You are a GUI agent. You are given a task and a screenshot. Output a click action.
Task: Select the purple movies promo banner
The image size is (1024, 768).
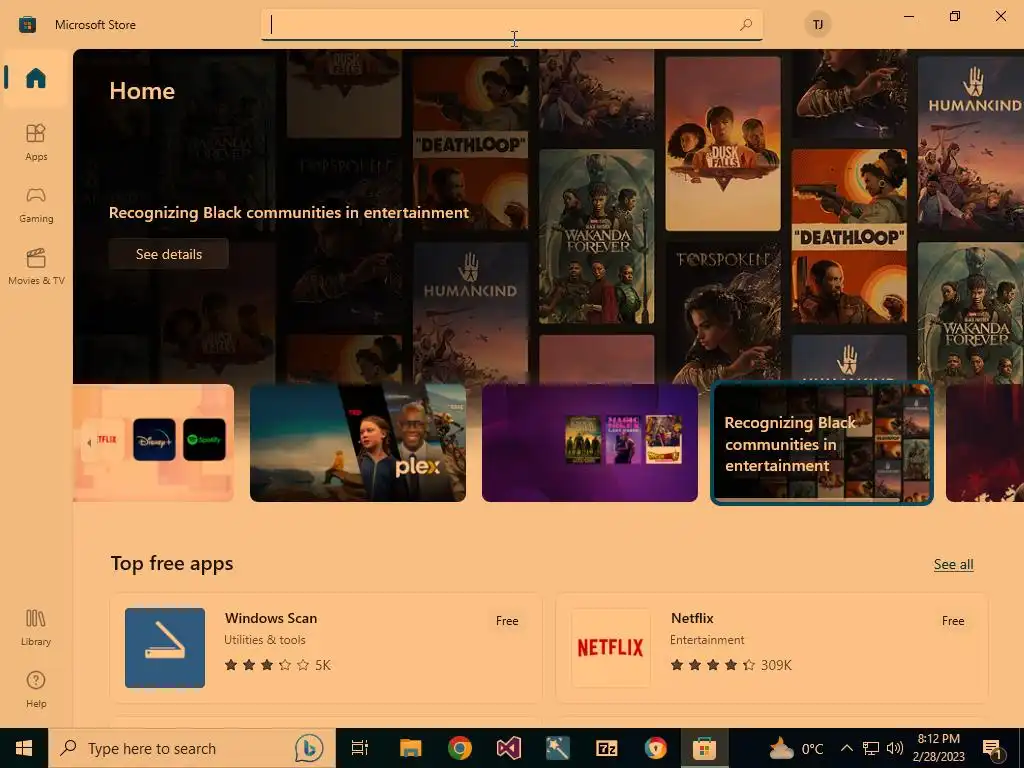590,443
